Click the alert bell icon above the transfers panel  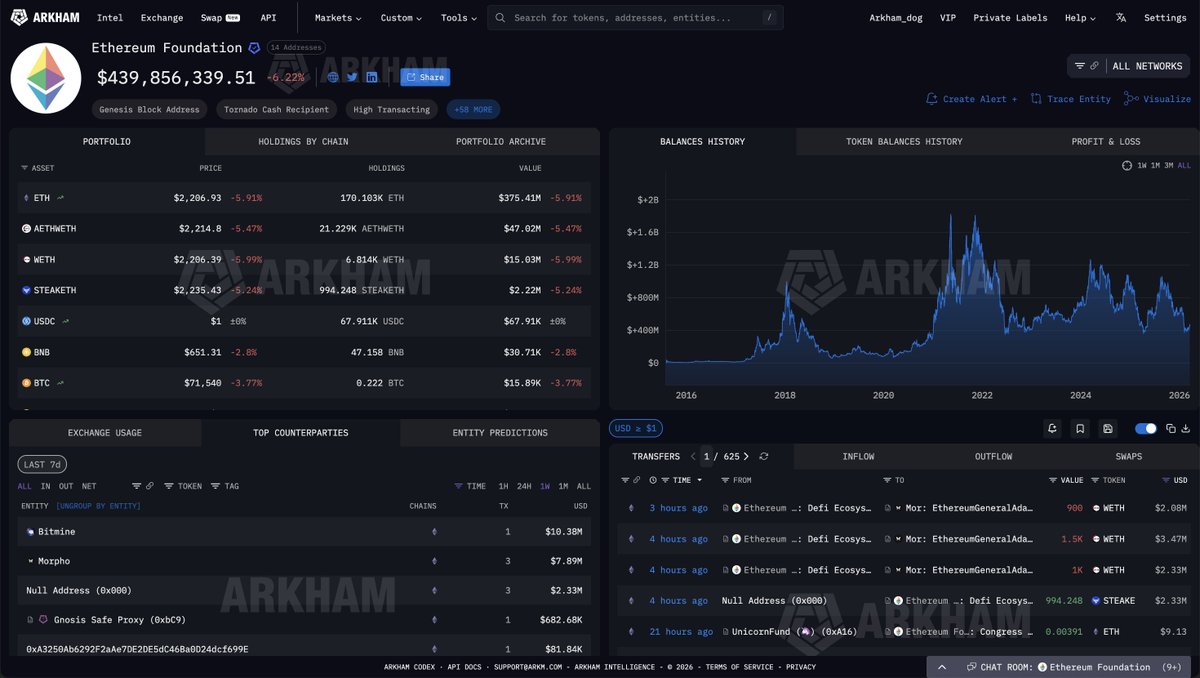point(1052,428)
